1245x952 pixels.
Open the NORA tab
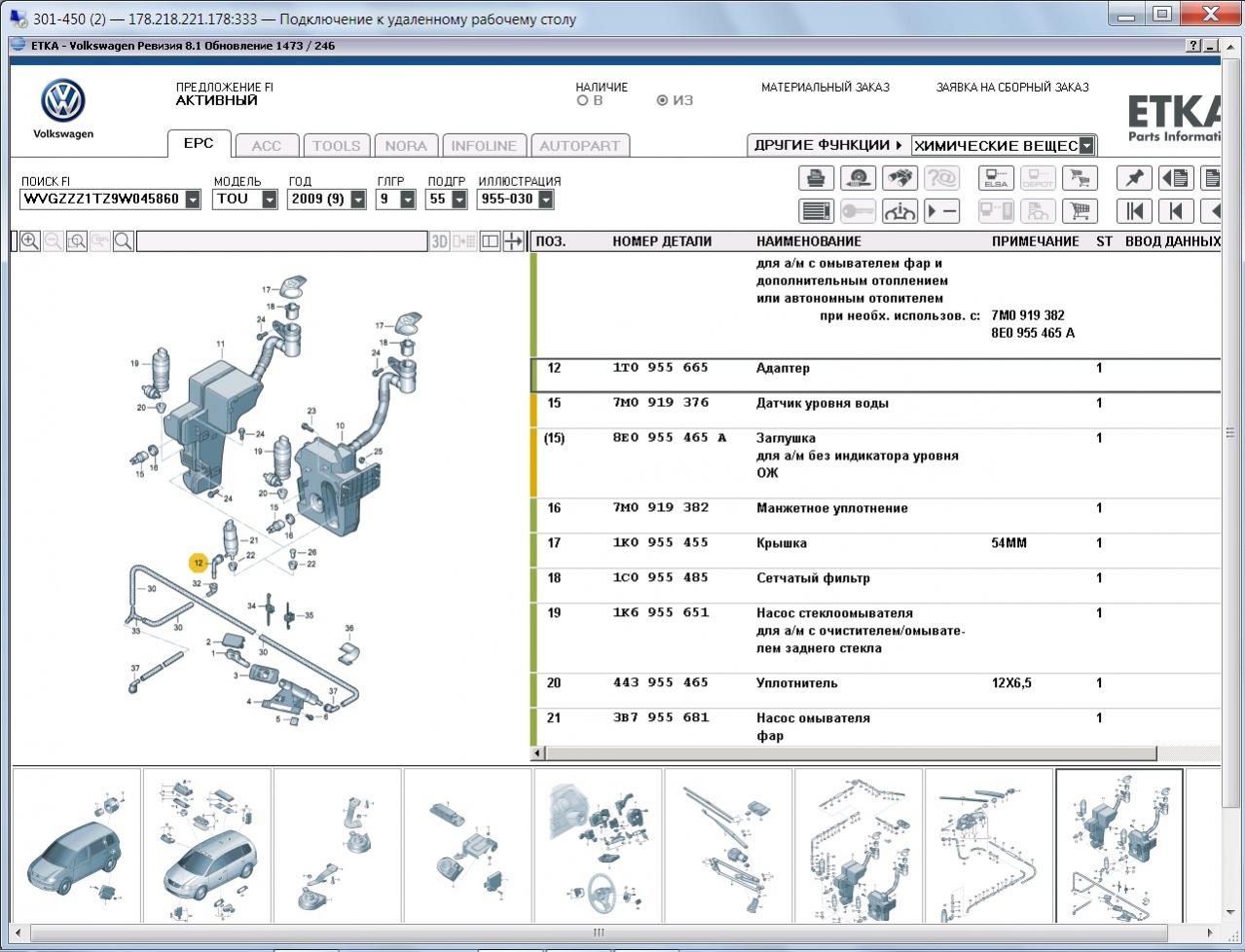pyautogui.click(x=406, y=146)
